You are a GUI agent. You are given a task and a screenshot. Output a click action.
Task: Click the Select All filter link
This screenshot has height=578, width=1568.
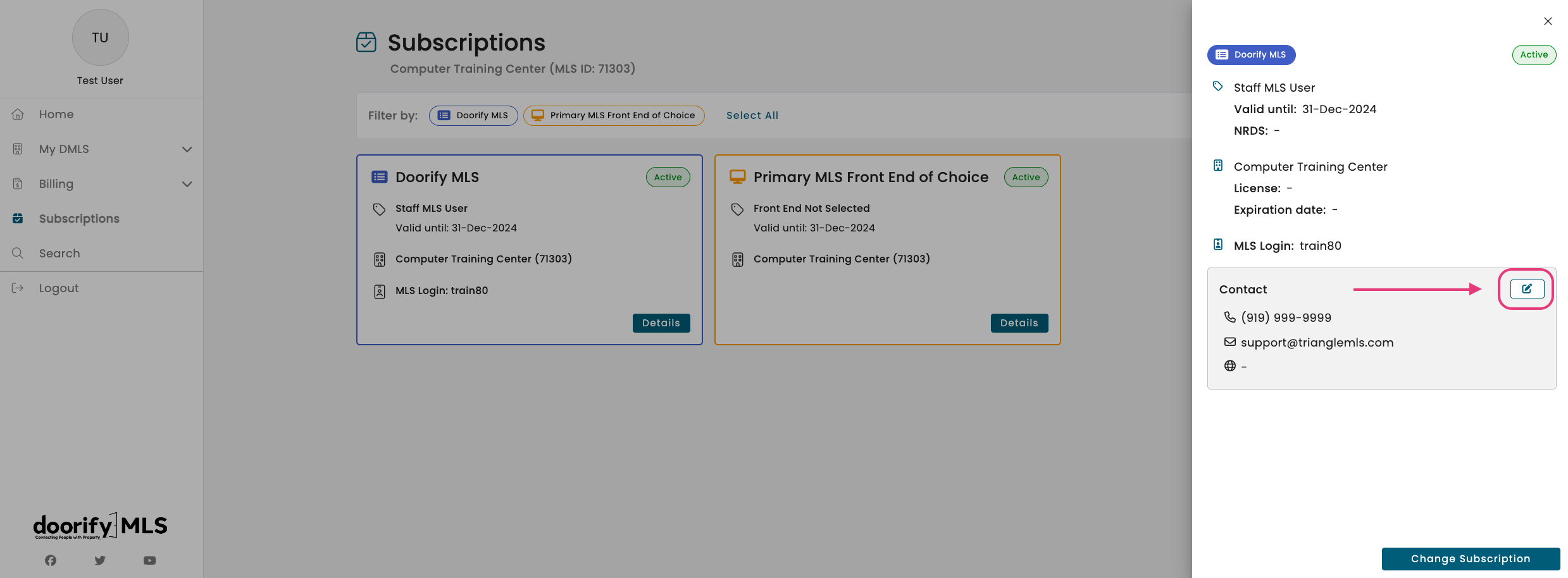(752, 116)
